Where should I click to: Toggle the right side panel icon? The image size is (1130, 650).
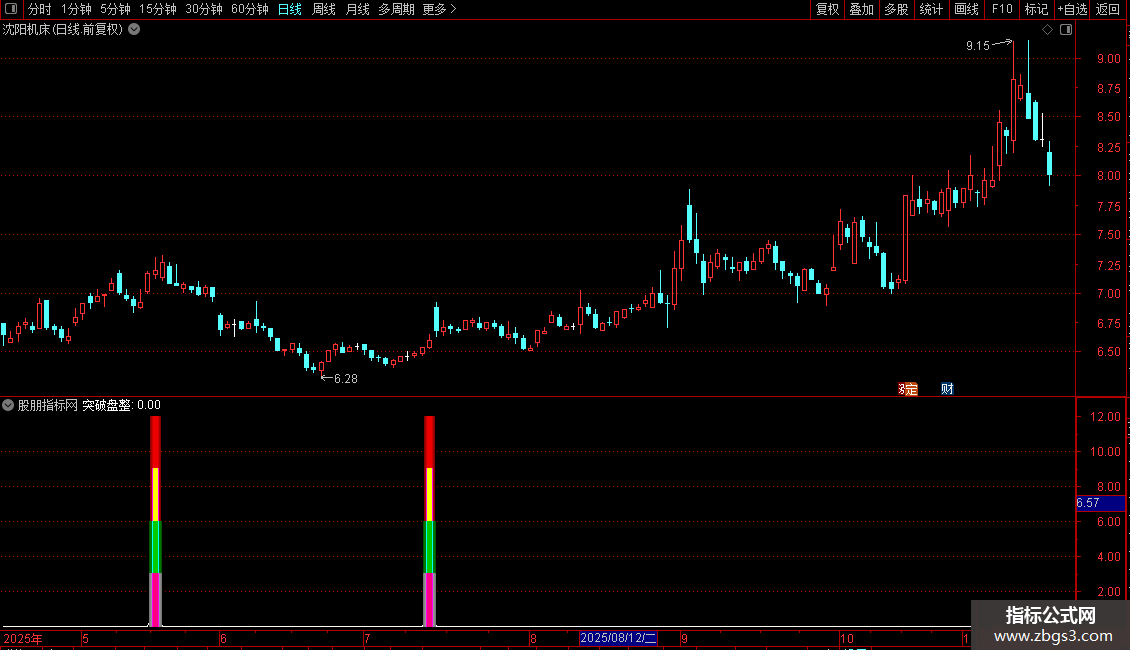coord(1066,30)
